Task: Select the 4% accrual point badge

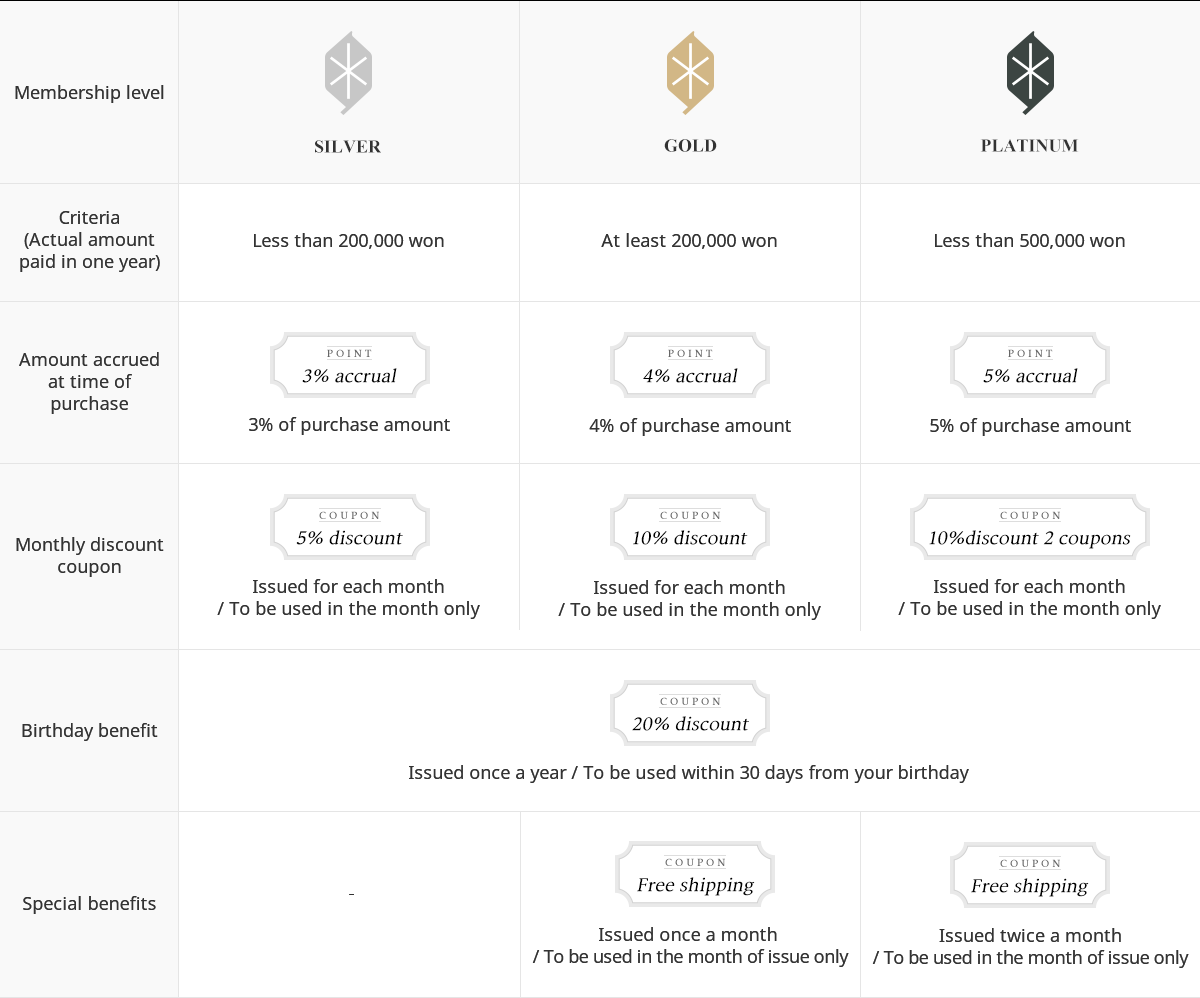Action: pyautogui.click(x=690, y=366)
